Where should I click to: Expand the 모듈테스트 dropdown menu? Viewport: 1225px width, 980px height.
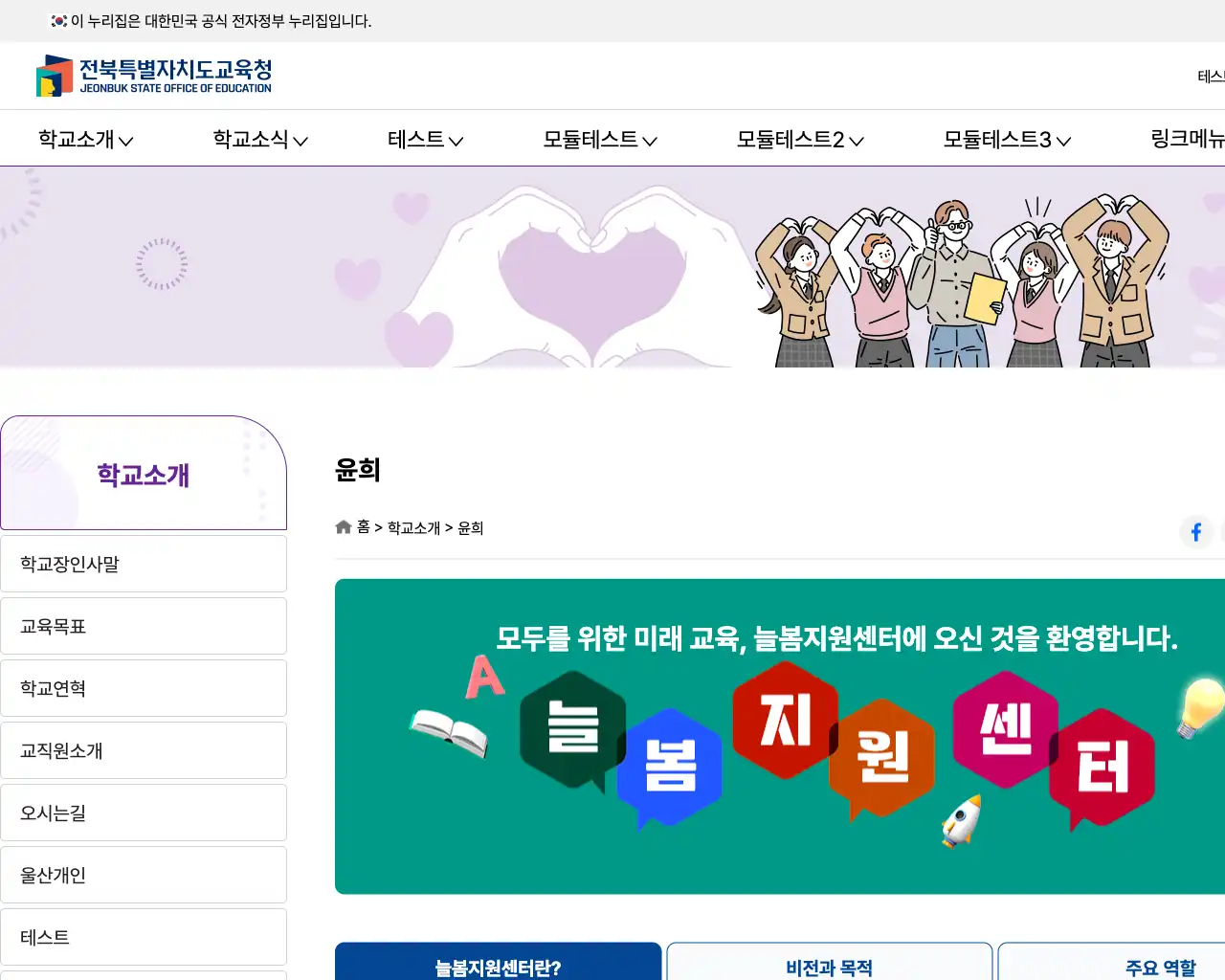pos(600,138)
